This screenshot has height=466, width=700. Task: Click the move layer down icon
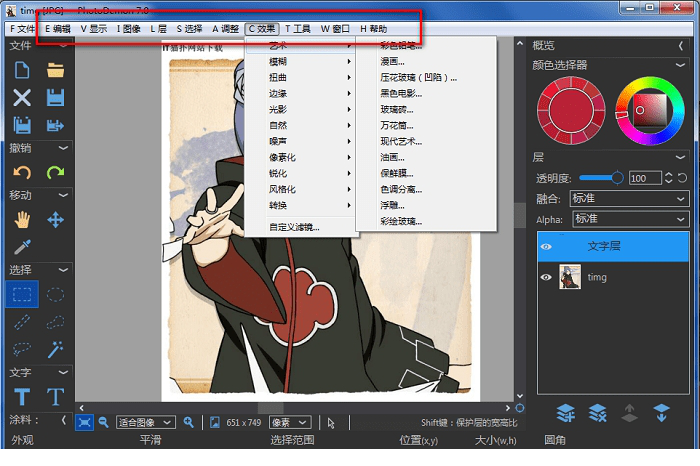(661, 413)
